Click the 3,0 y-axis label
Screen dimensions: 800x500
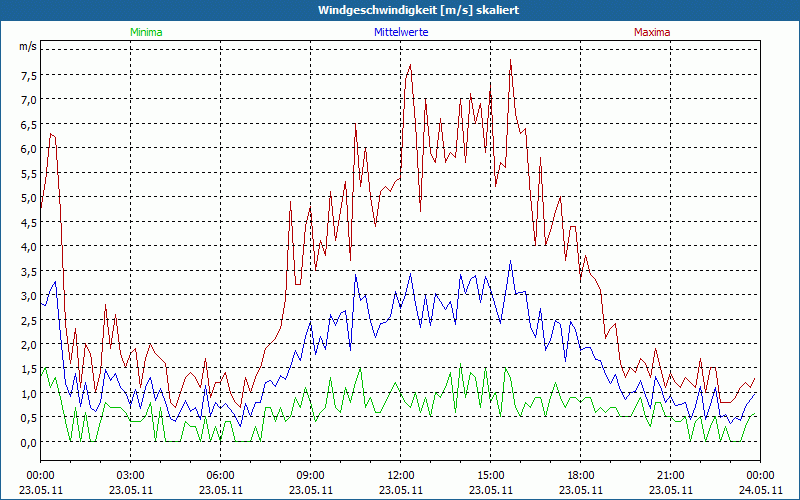coord(29,296)
